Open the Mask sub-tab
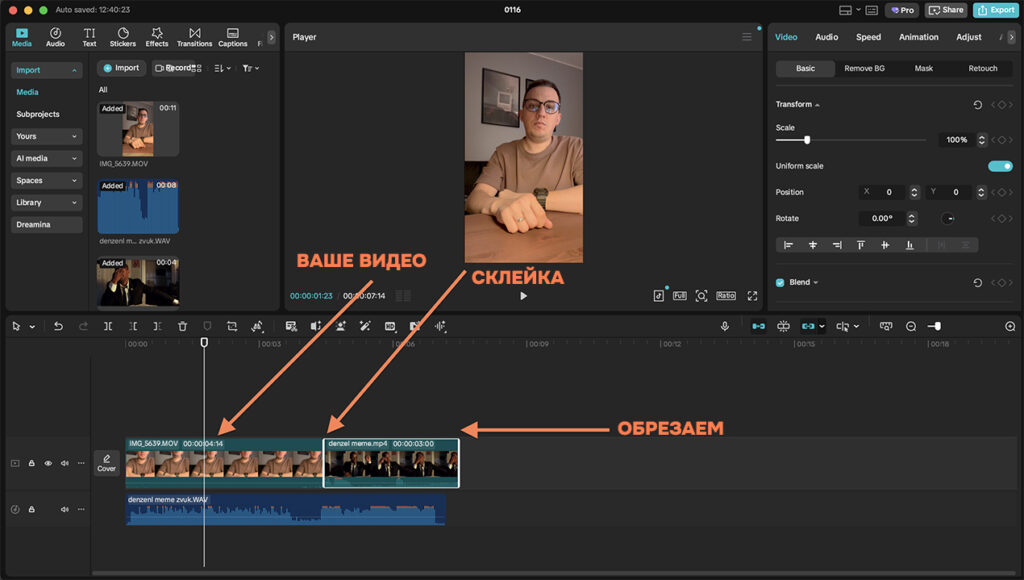Viewport: 1024px width, 580px height. click(923, 68)
